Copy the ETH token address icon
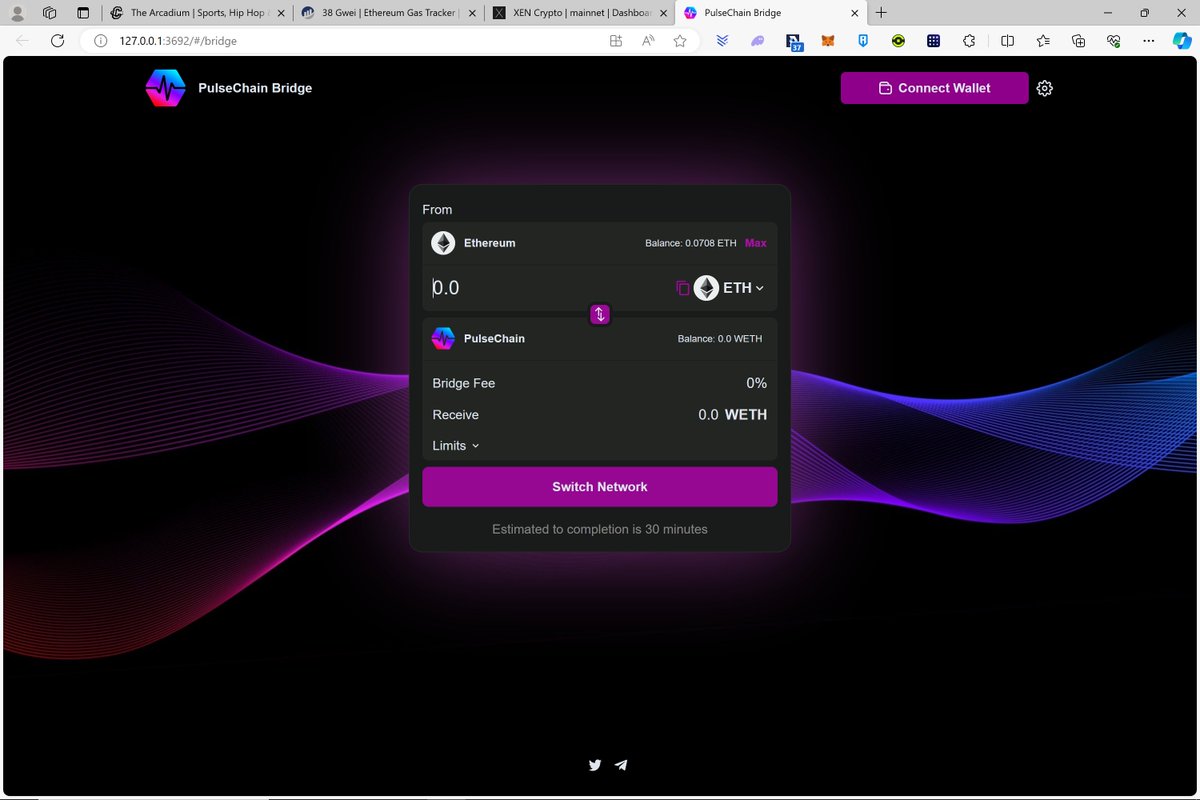This screenshot has width=1200, height=800. pos(683,288)
